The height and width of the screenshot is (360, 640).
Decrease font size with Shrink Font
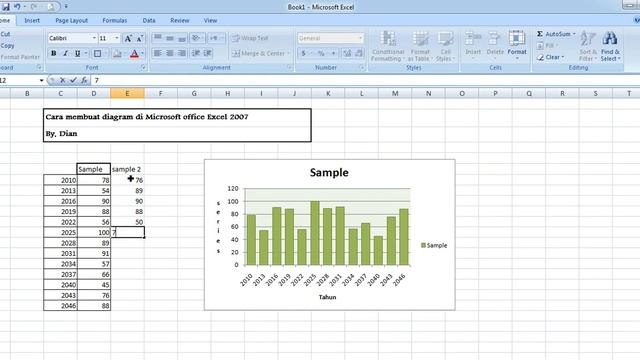[x=140, y=38]
